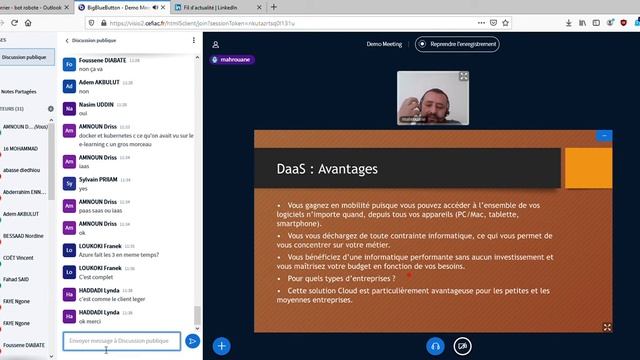Make presentation fullscreen
This screenshot has width=640, height=360.
(x=607, y=327)
